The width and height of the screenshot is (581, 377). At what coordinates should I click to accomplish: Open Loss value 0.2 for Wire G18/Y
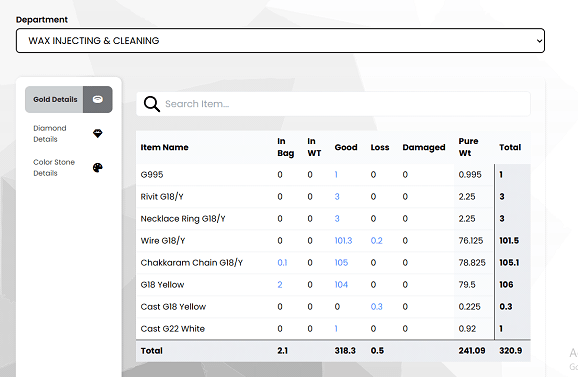(376, 241)
